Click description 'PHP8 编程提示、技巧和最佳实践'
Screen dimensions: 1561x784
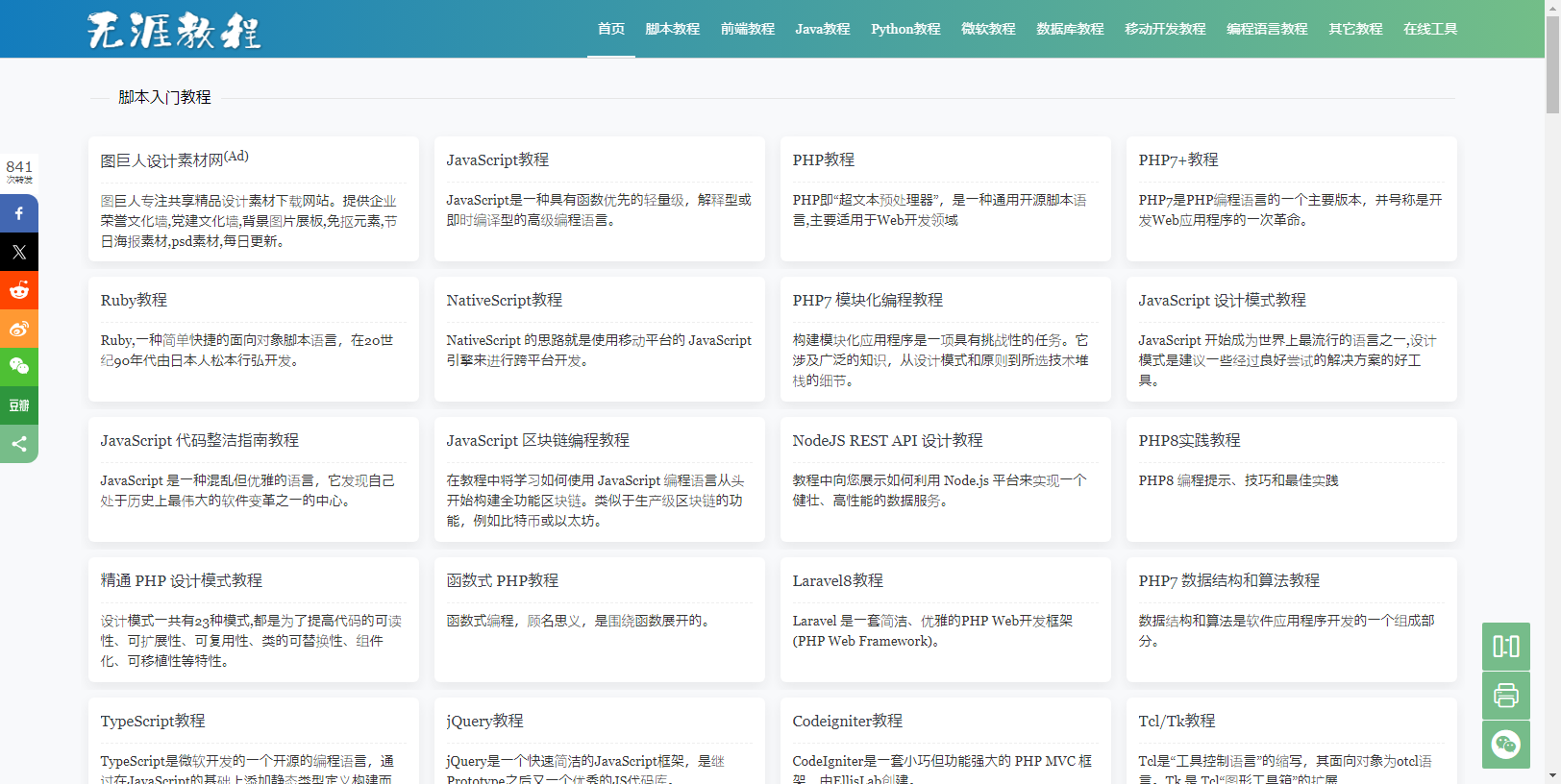[x=1239, y=480]
